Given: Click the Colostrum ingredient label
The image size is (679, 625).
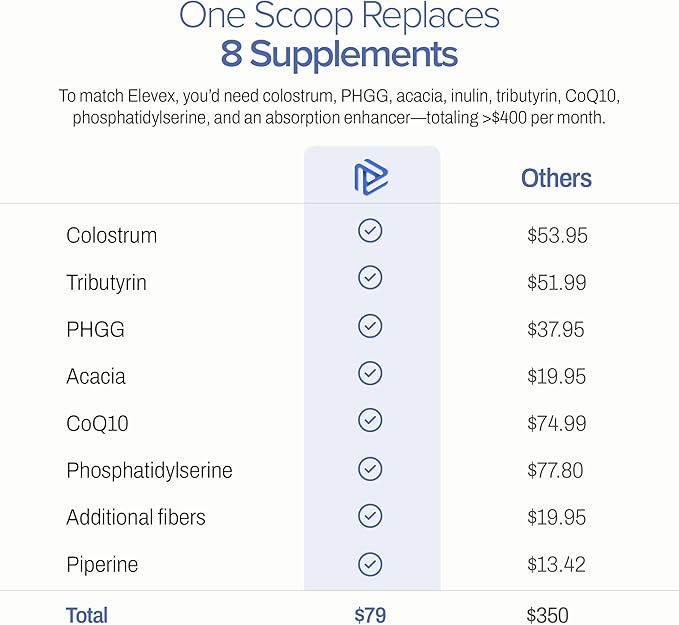Looking at the screenshot, I should click(111, 236).
